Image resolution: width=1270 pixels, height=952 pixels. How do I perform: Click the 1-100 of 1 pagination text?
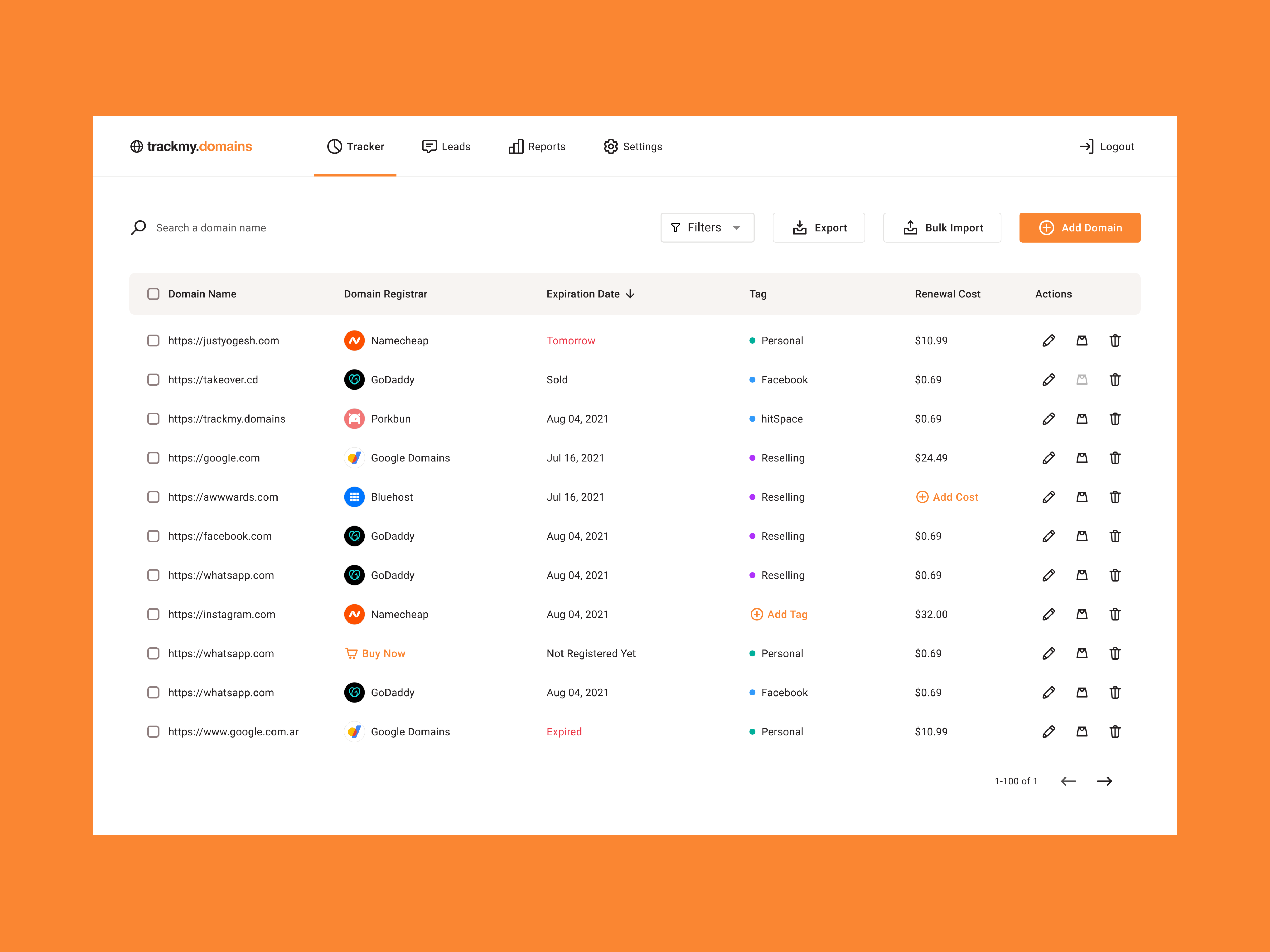pyautogui.click(x=1016, y=781)
